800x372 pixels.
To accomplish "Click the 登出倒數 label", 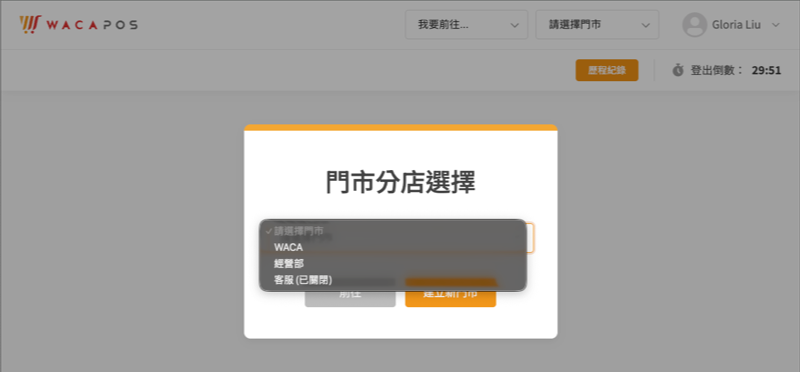I will [x=717, y=70].
